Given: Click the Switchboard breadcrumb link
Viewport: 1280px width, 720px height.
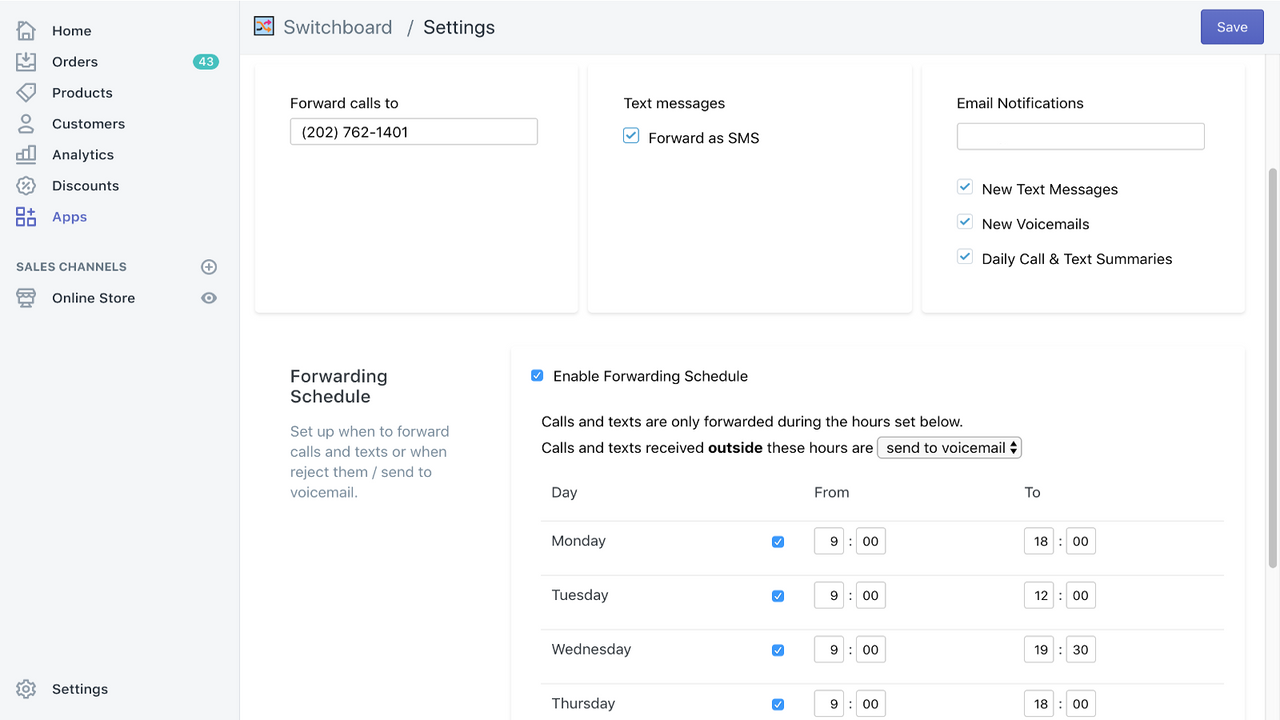Looking at the screenshot, I should click(x=338, y=27).
